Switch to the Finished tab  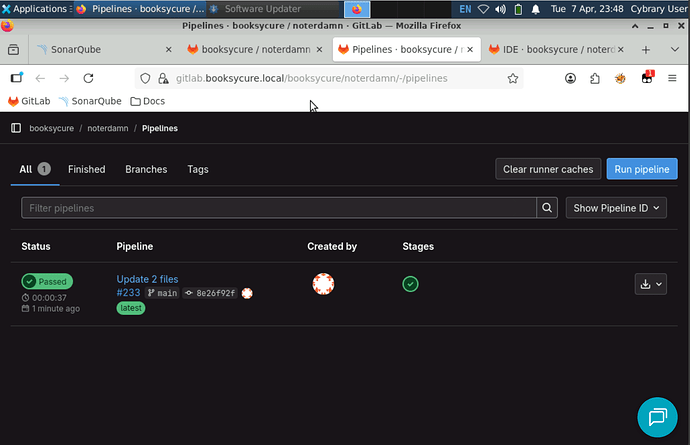click(x=86, y=169)
